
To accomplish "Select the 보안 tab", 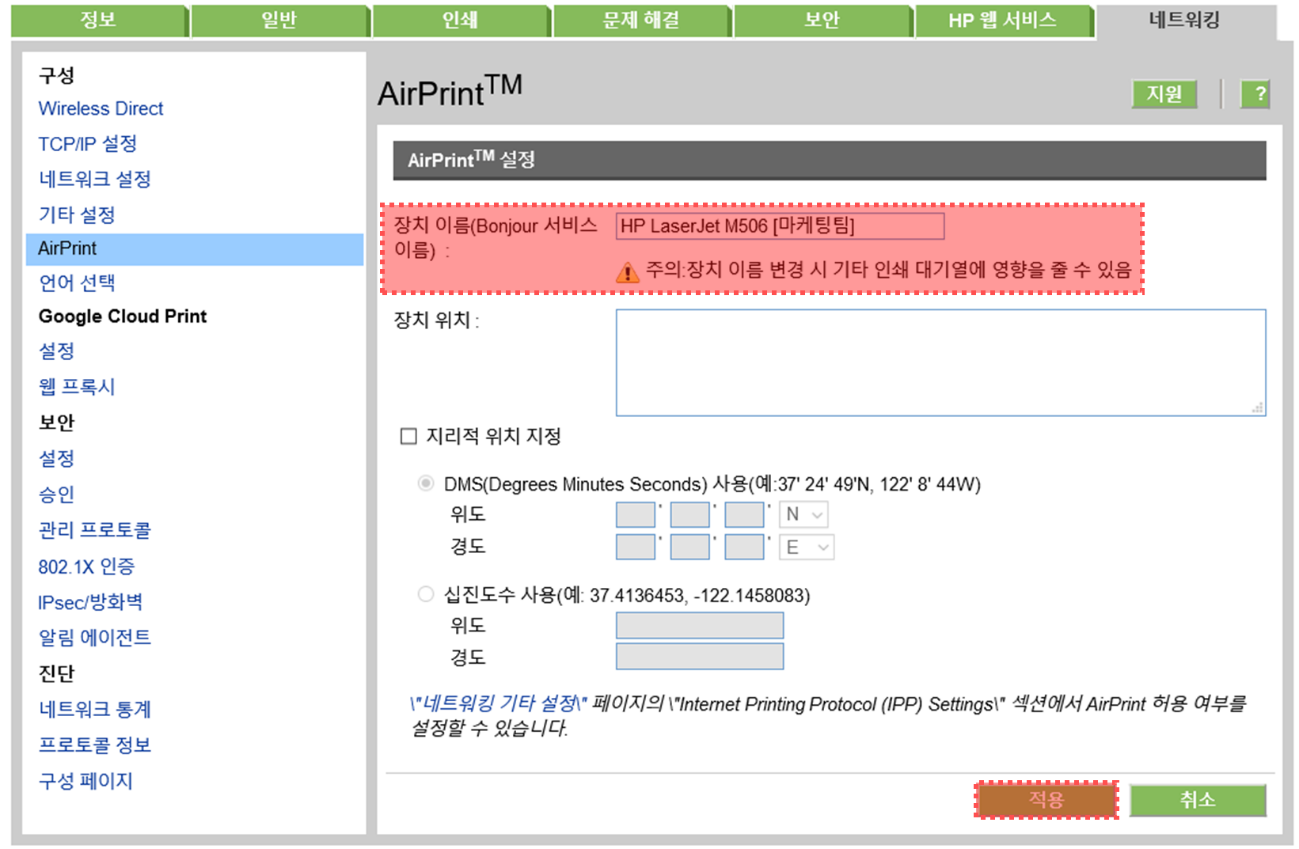I will [x=821, y=20].
